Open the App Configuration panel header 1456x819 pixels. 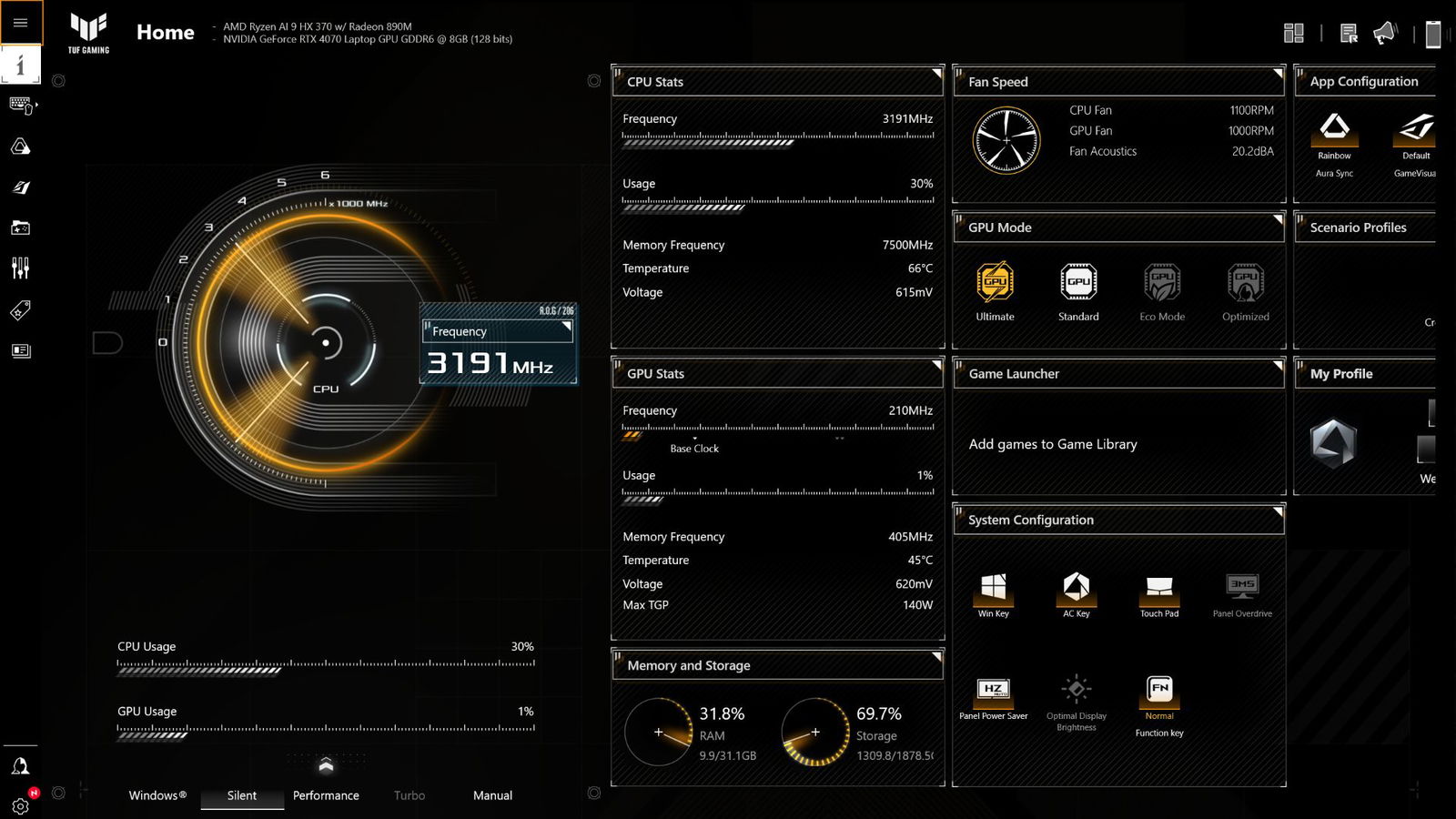[x=1364, y=81]
